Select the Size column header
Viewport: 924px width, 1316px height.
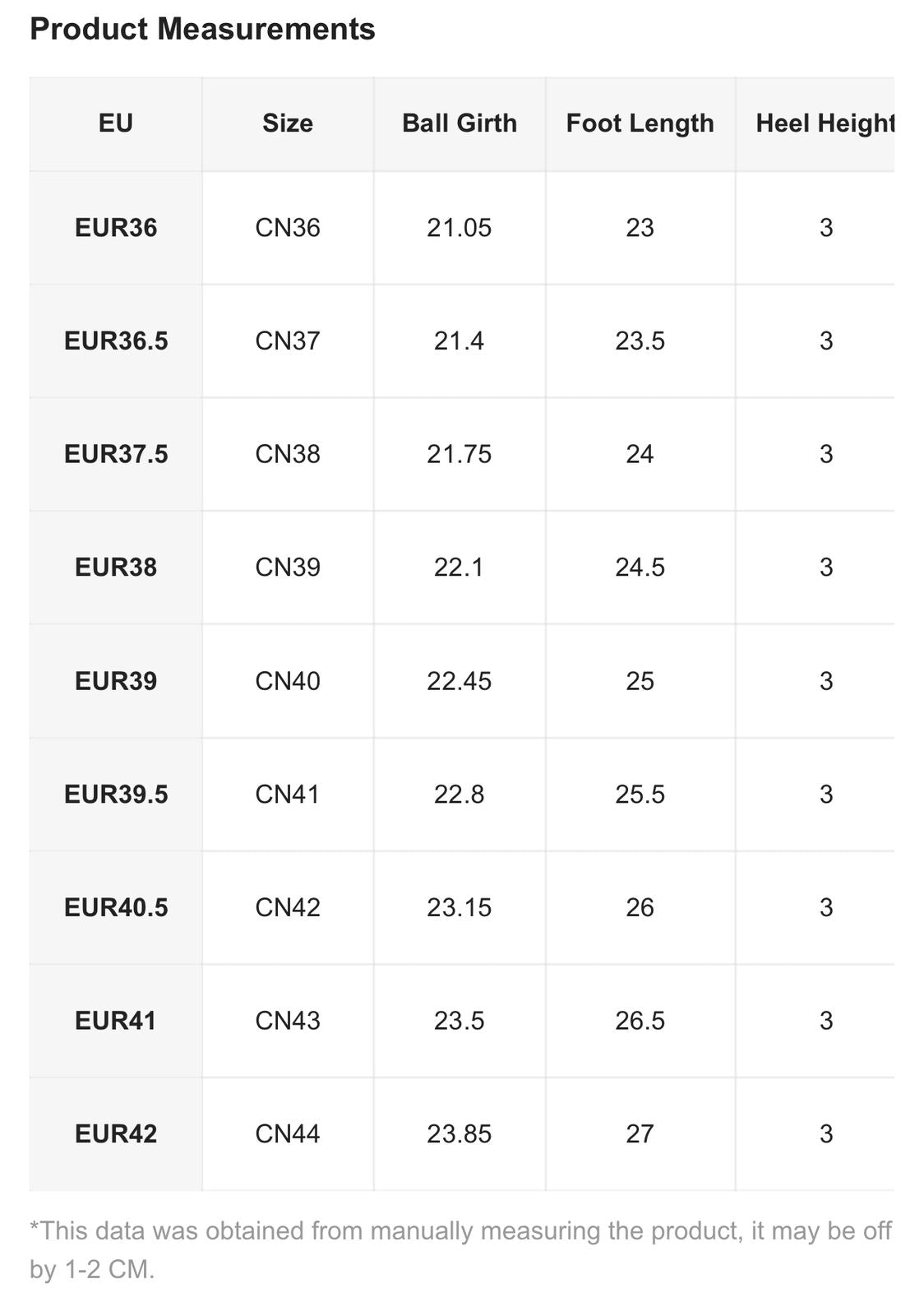(x=288, y=123)
